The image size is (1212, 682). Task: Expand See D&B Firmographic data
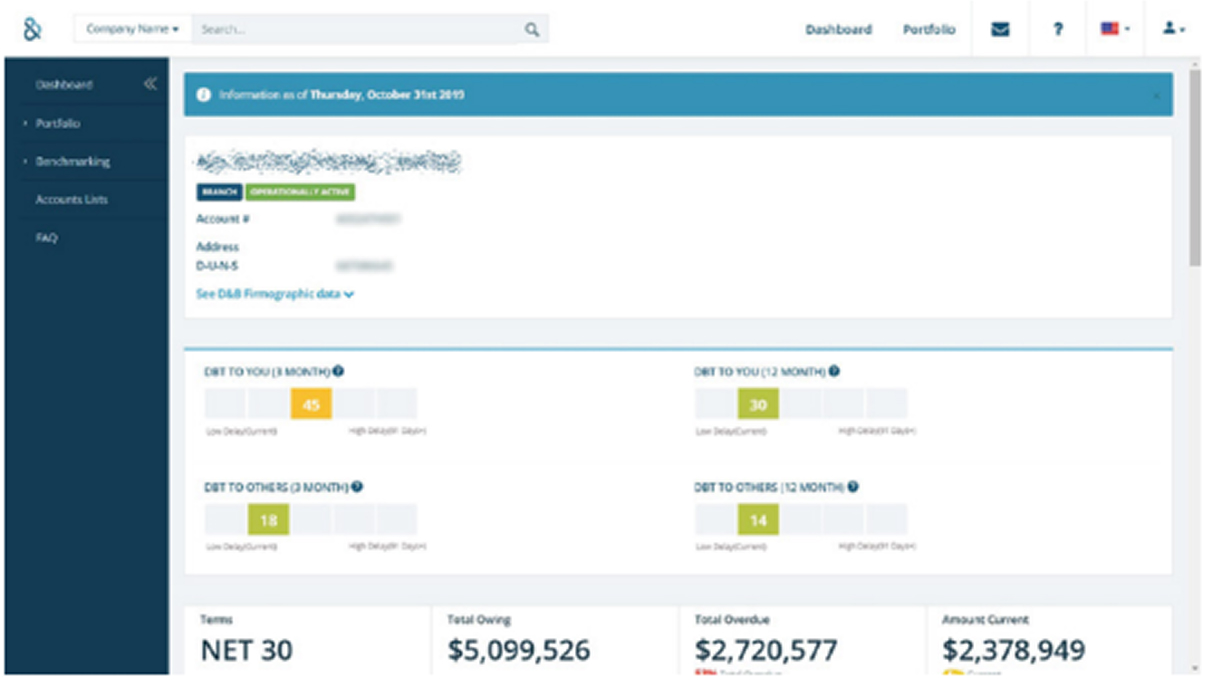(x=275, y=295)
